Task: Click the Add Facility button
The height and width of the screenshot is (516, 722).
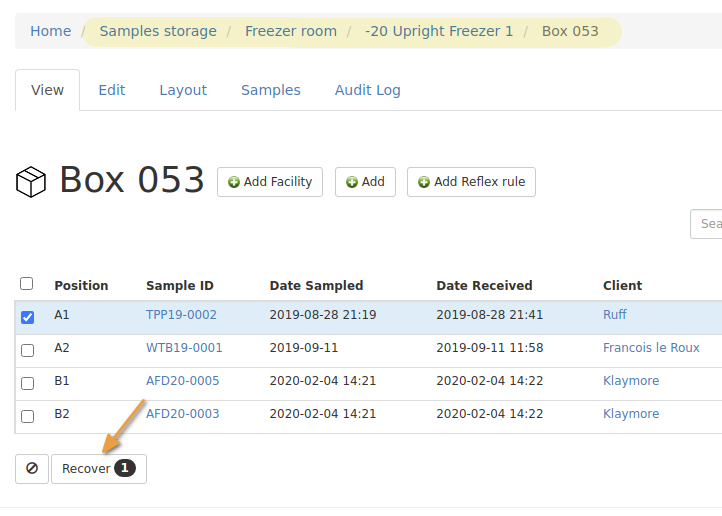Action: click(269, 182)
